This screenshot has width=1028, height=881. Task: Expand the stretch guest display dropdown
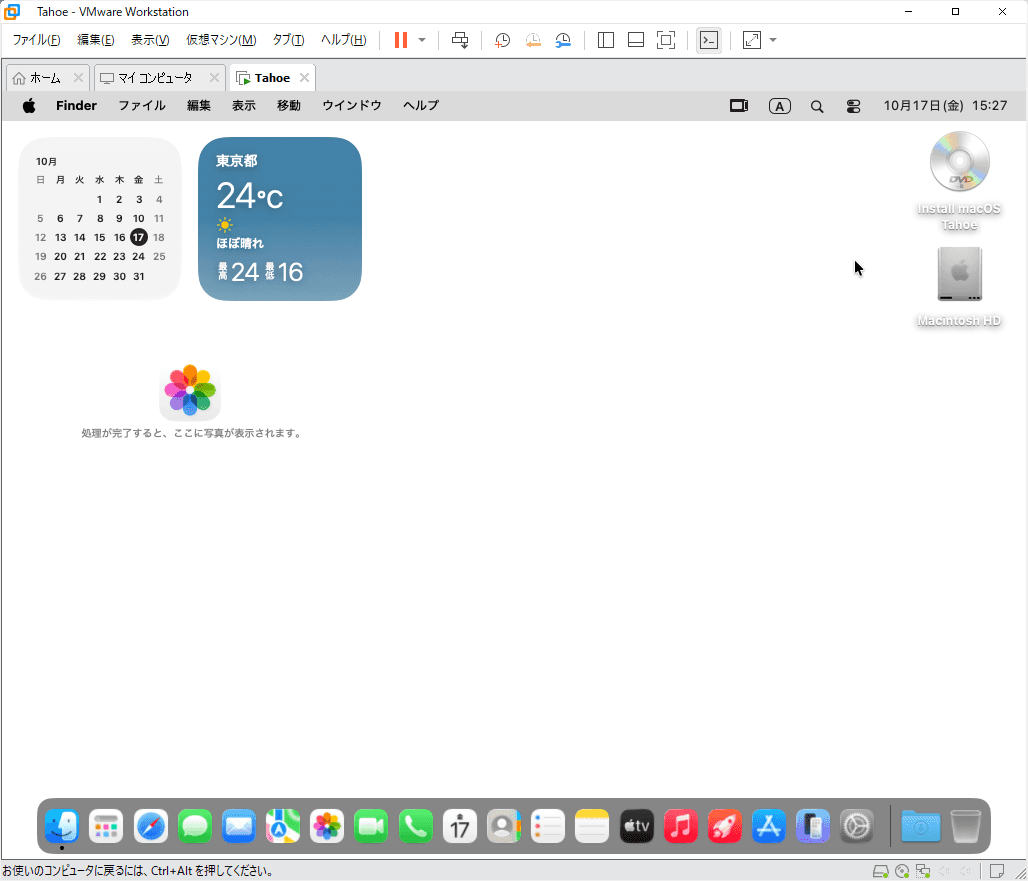click(x=773, y=40)
